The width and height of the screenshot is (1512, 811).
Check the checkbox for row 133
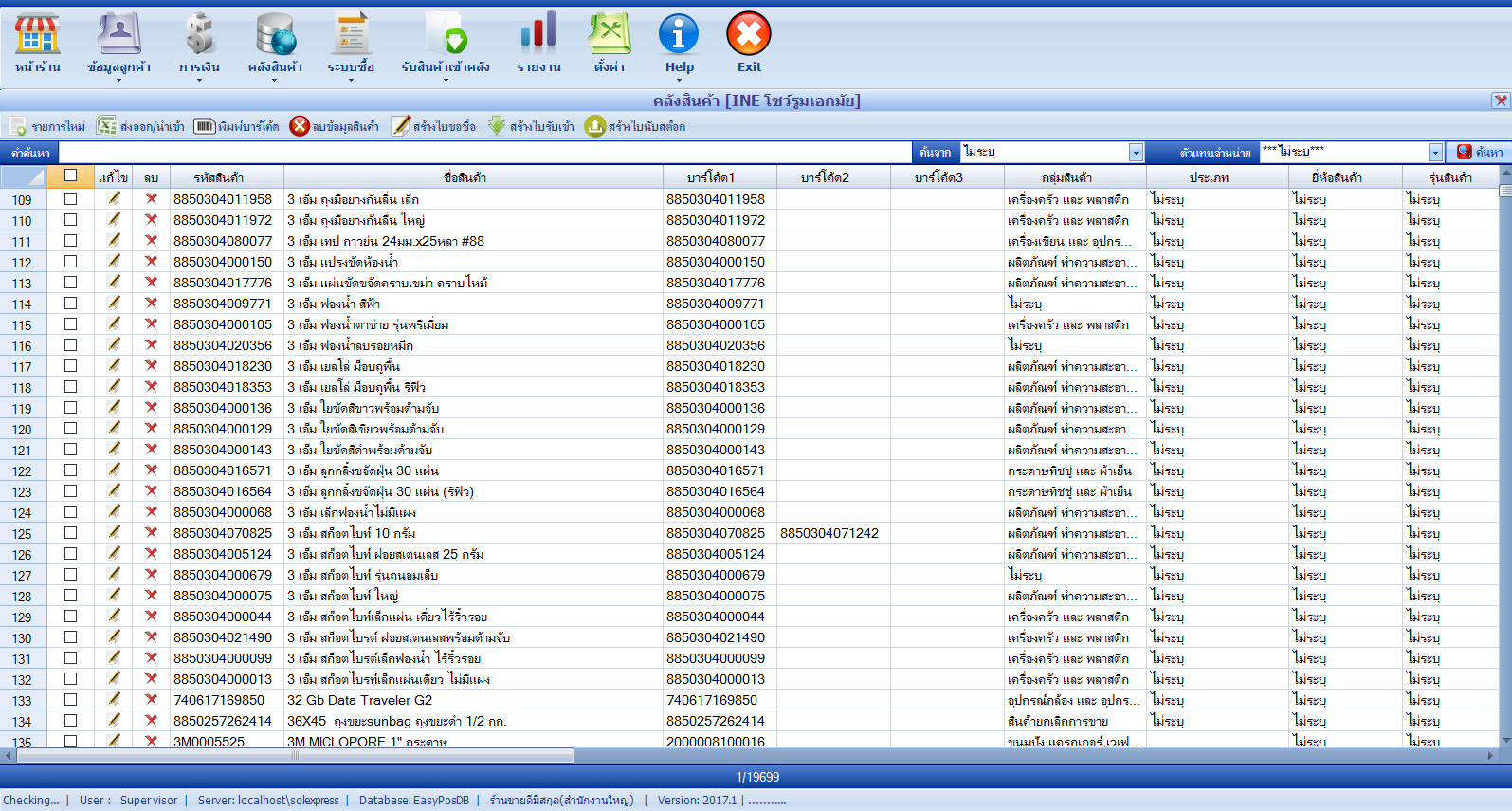(70, 700)
